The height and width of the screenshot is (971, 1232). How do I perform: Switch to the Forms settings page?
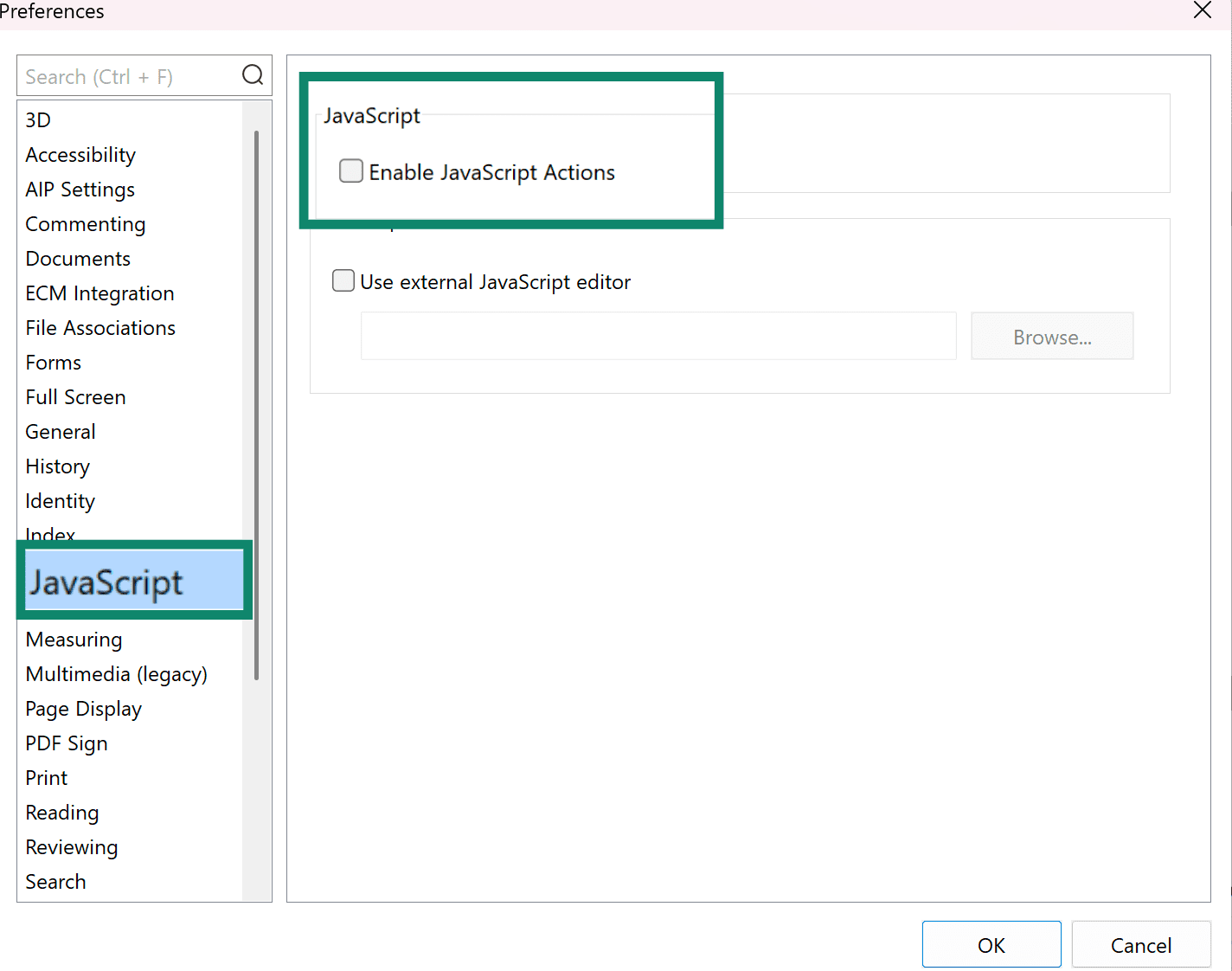53,362
